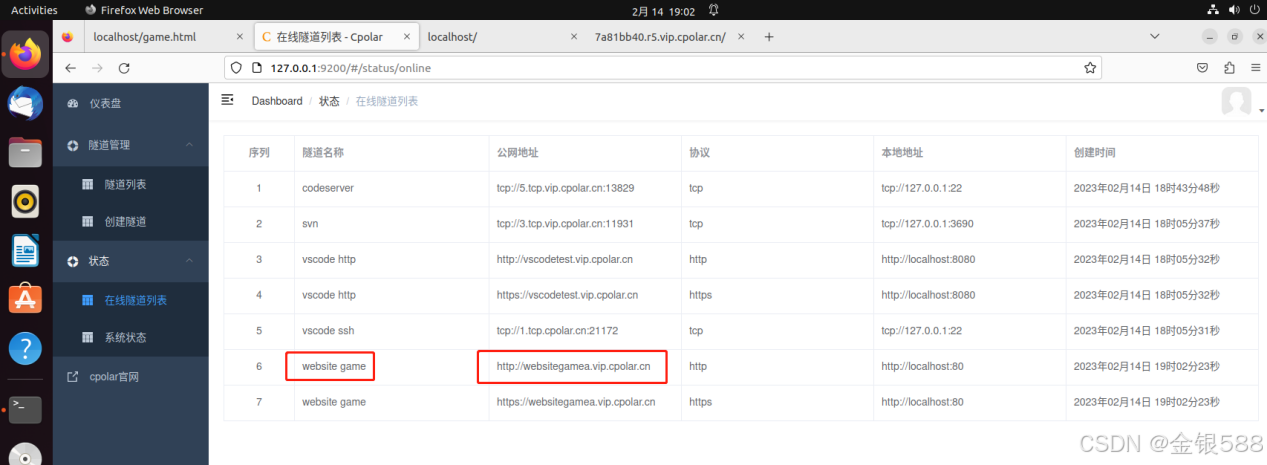Open a new browser tab
Image resolution: width=1267 pixels, height=465 pixels.
coord(769,37)
